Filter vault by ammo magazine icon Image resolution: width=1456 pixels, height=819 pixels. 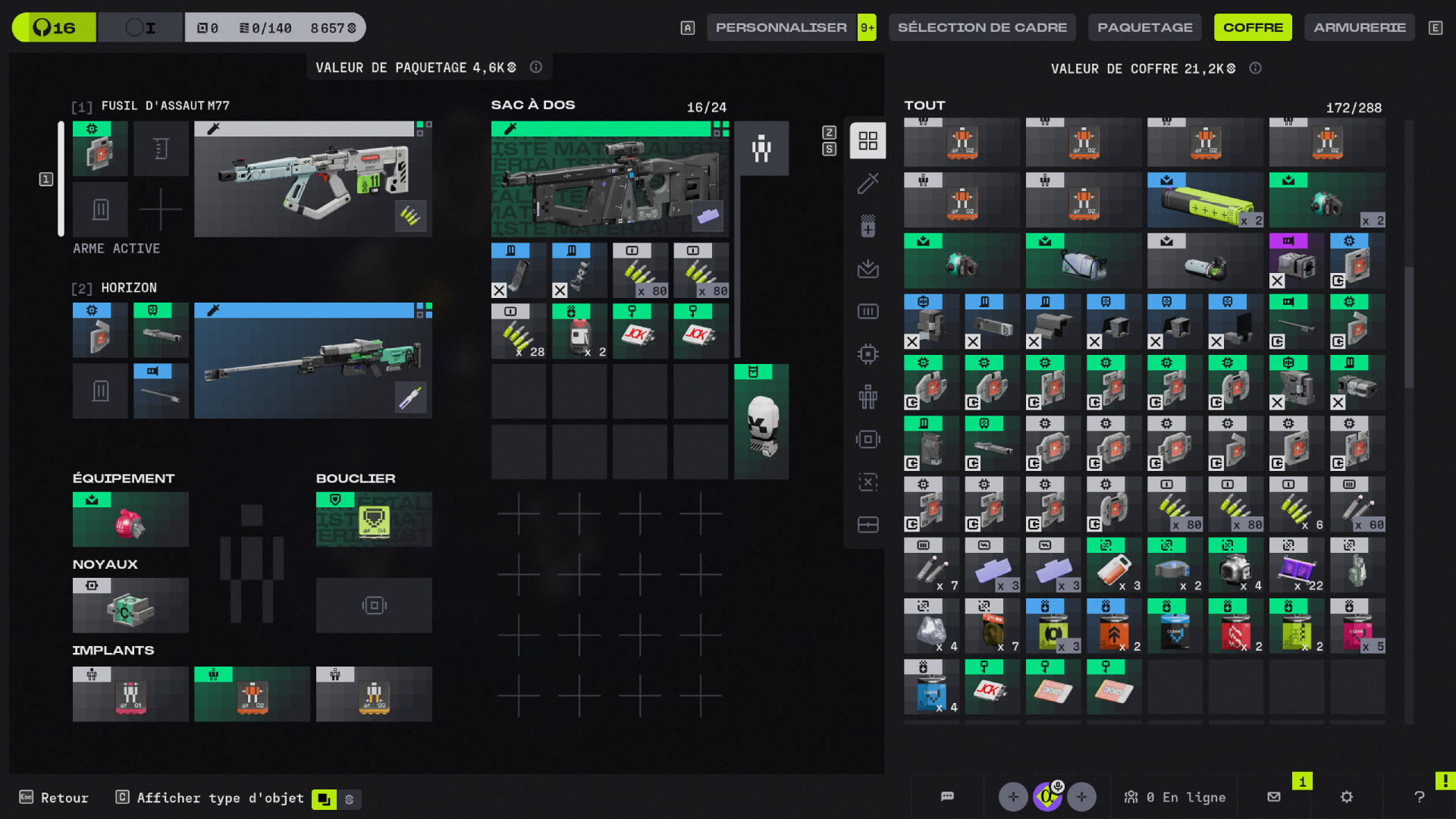[868, 312]
